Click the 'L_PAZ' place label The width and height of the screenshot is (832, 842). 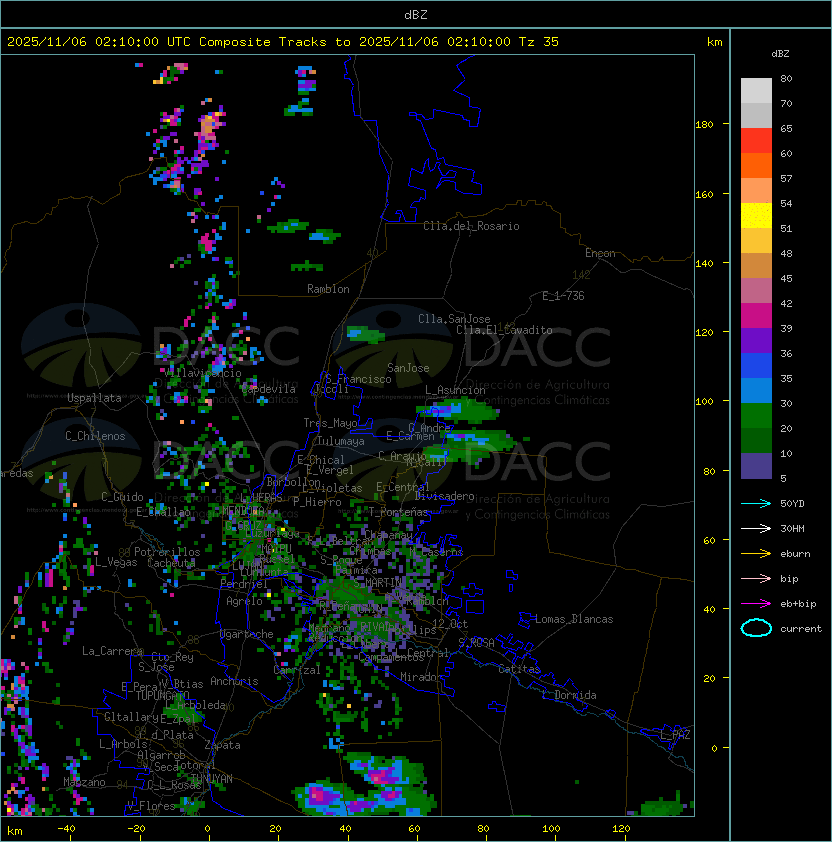(x=675, y=735)
